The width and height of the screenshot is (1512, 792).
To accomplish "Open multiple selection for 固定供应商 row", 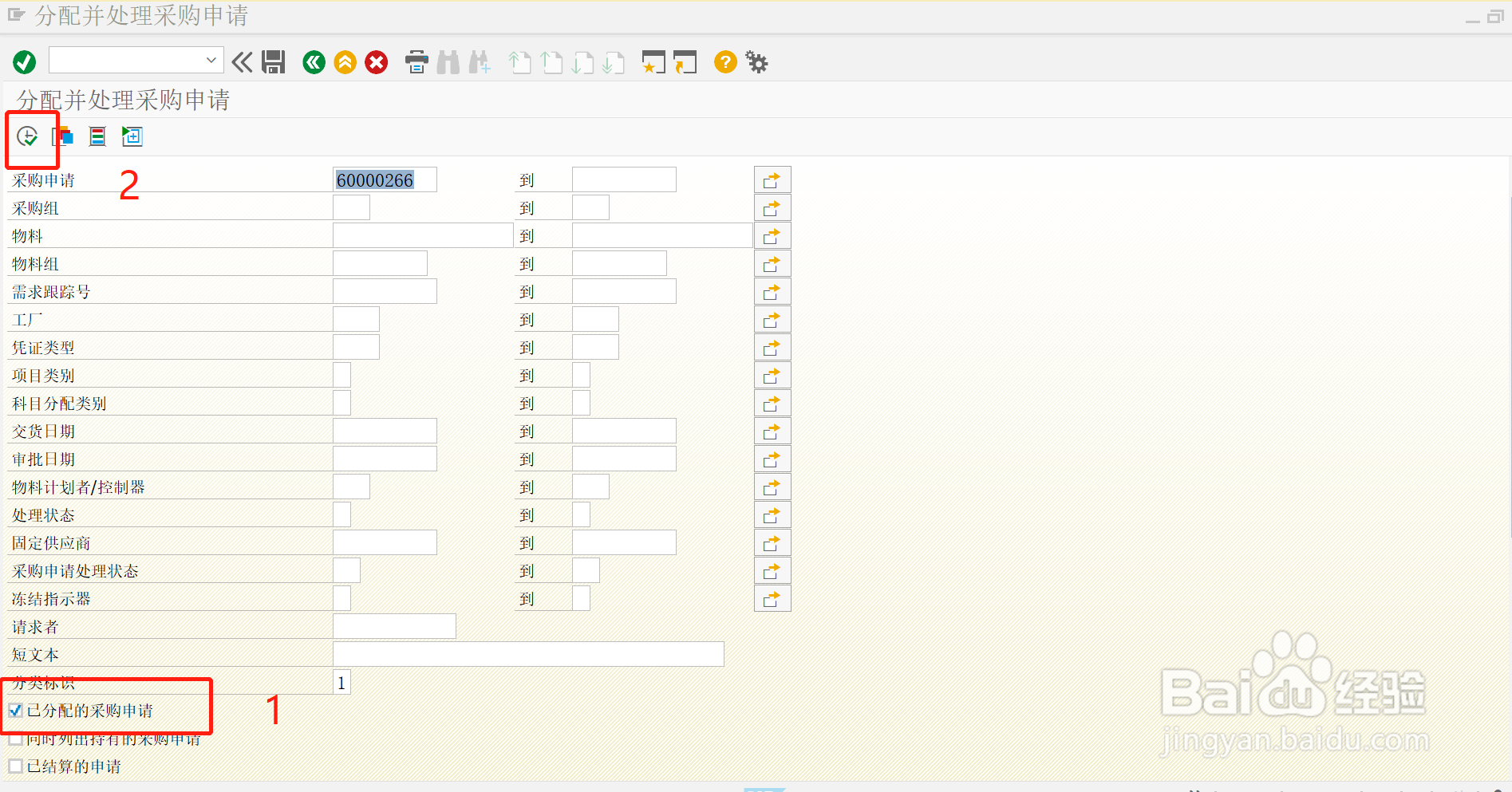I will coord(772,543).
